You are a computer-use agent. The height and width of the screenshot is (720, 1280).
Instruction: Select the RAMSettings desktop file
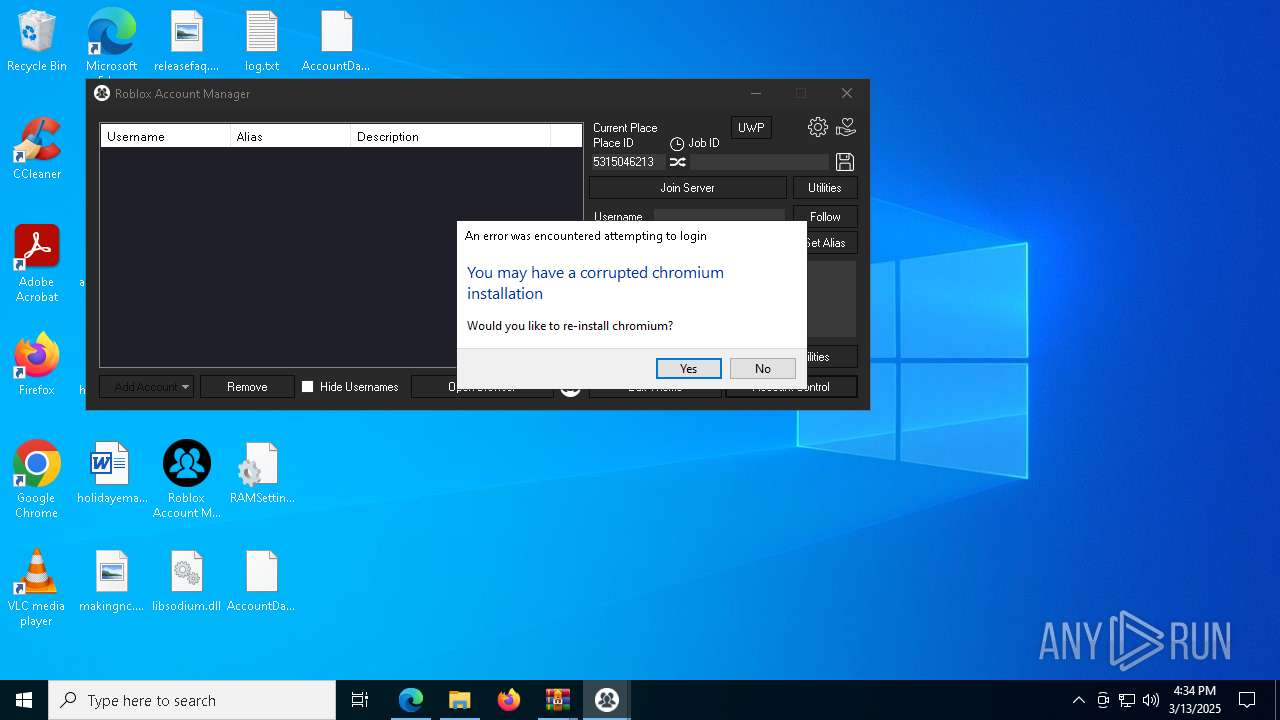pos(262,473)
